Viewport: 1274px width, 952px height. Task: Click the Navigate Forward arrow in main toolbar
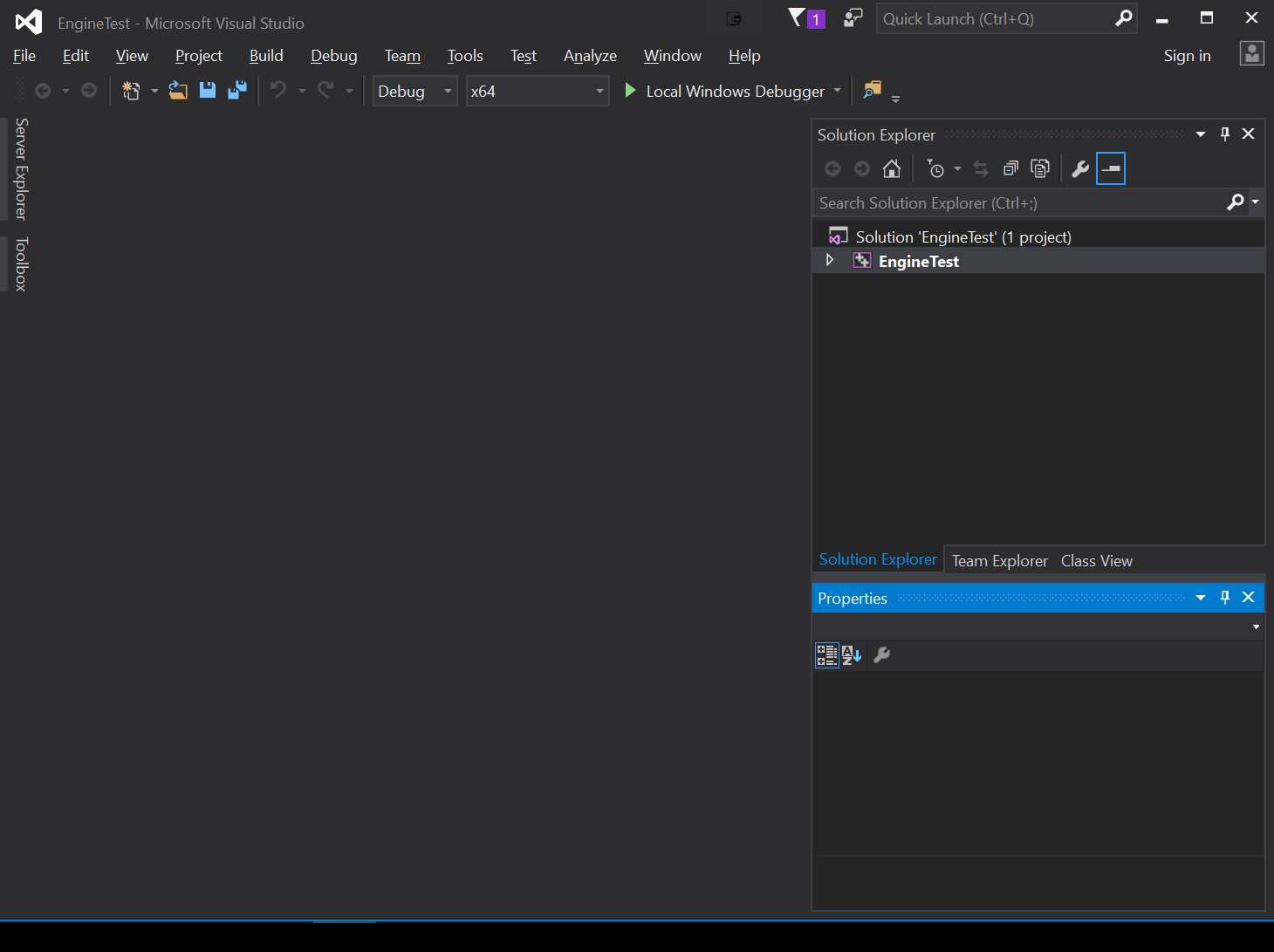tap(89, 91)
